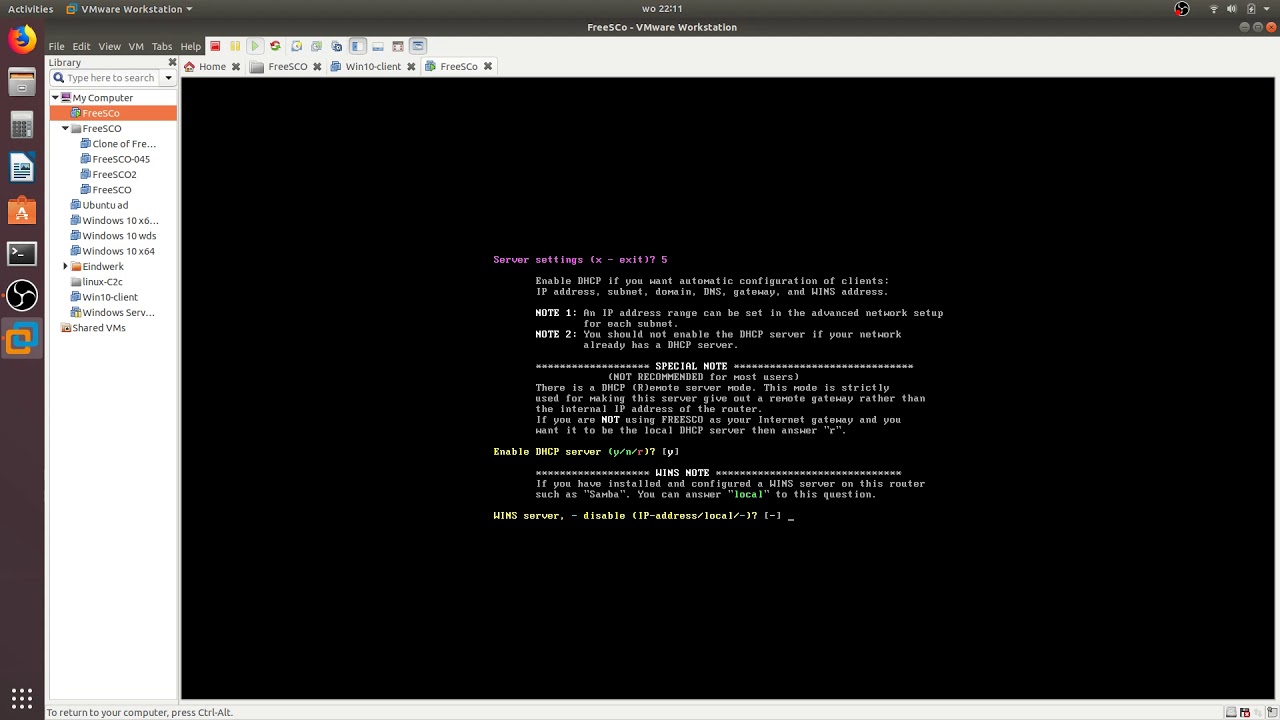The height and width of the screenshot is (720, 1280).
Task: Click the Revert to snapshot toolbar icon
Action: click(316, 46)
